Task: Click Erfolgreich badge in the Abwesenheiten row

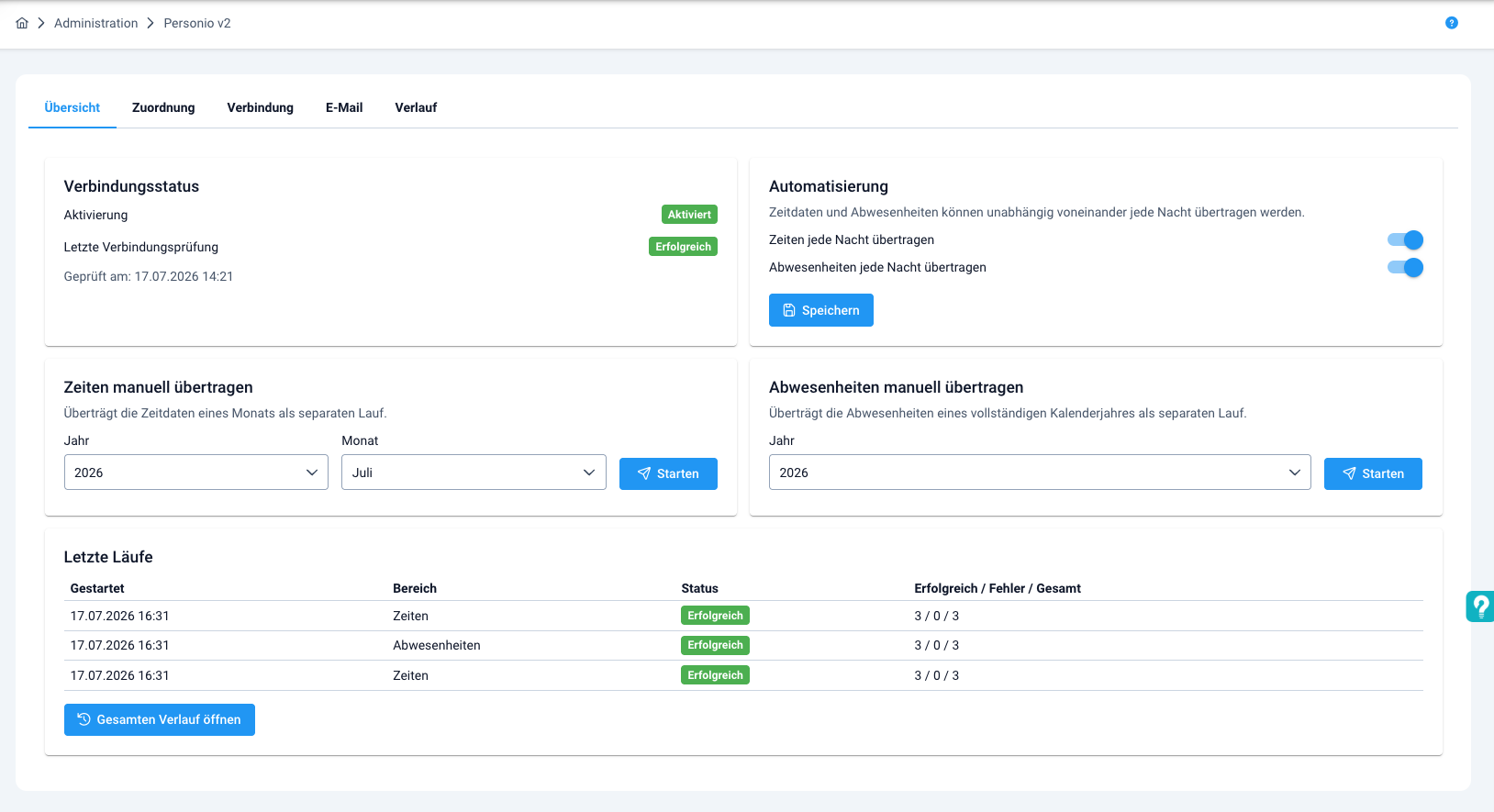Action: 715,645
